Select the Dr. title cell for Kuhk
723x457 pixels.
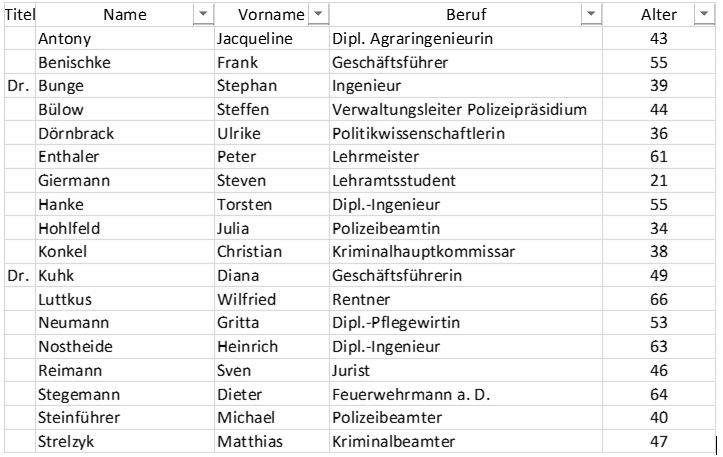20,276
